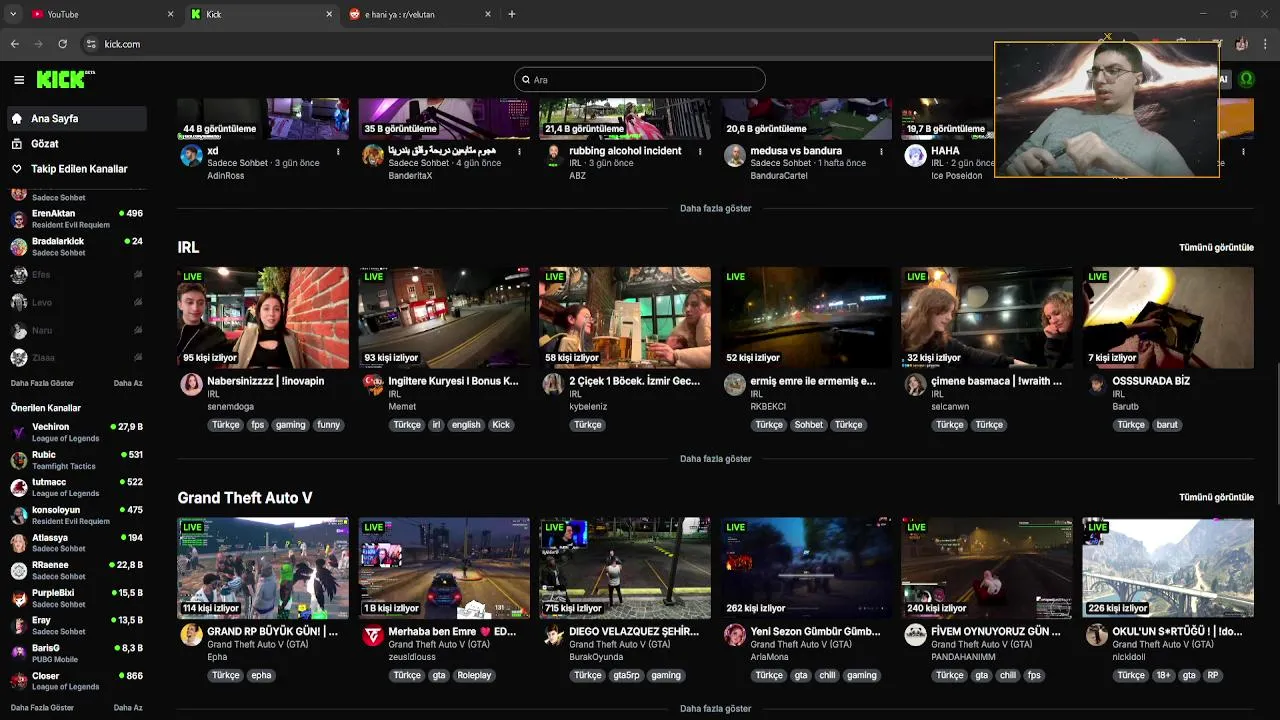This screenshot has height=720, width=1280.
Task: Collapse recommended channels with Daha Az
Action: 128,708
